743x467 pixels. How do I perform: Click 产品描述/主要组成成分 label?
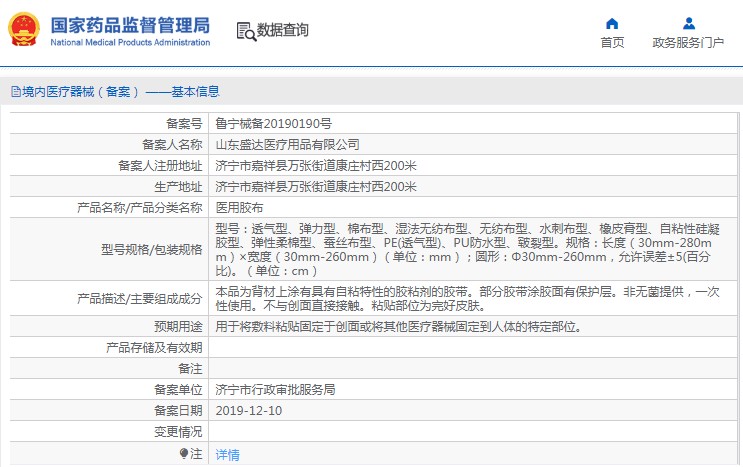[139, 298]
